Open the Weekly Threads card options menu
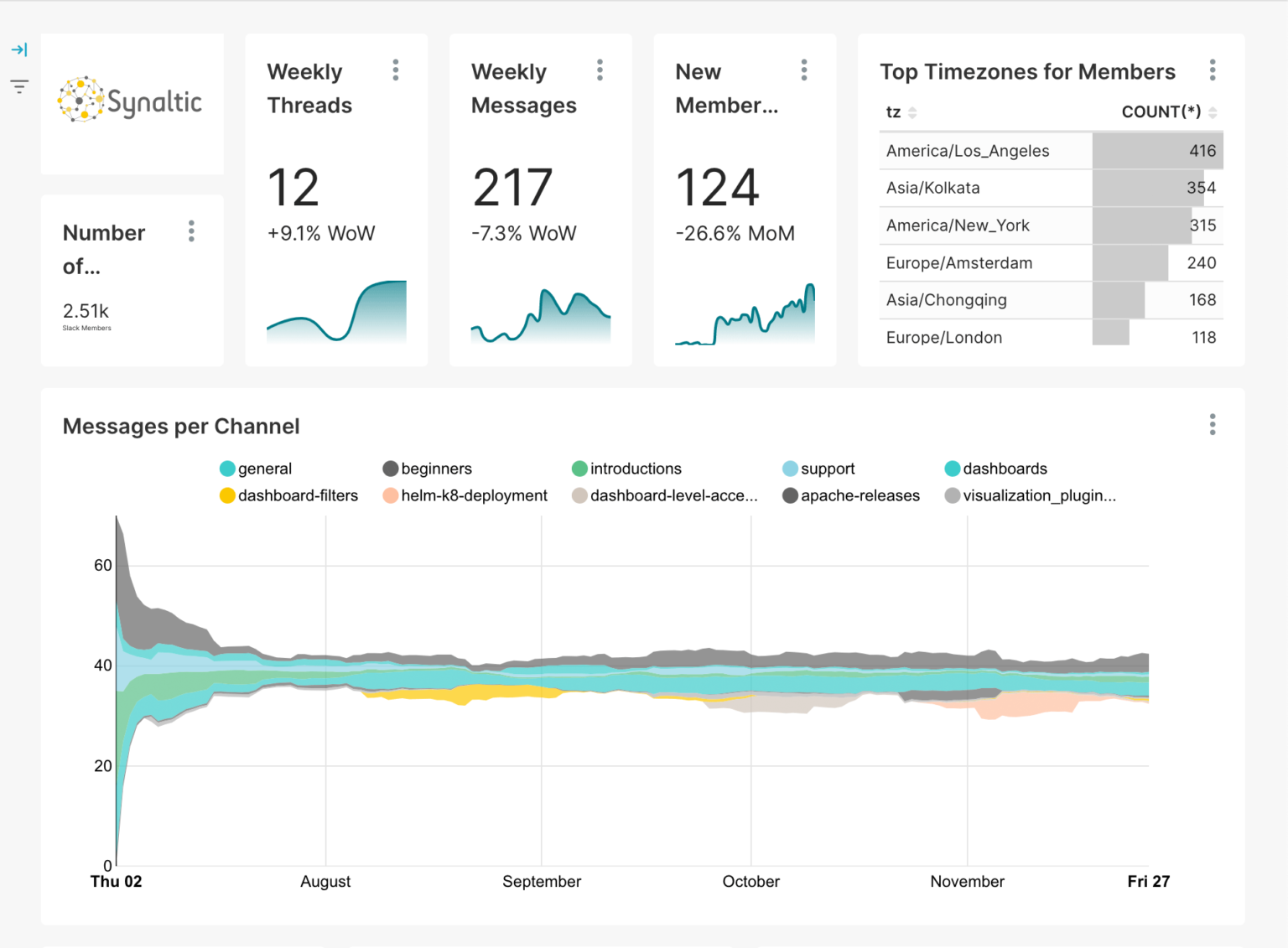This screenshot has width=1288, height=948. (395, 70)
